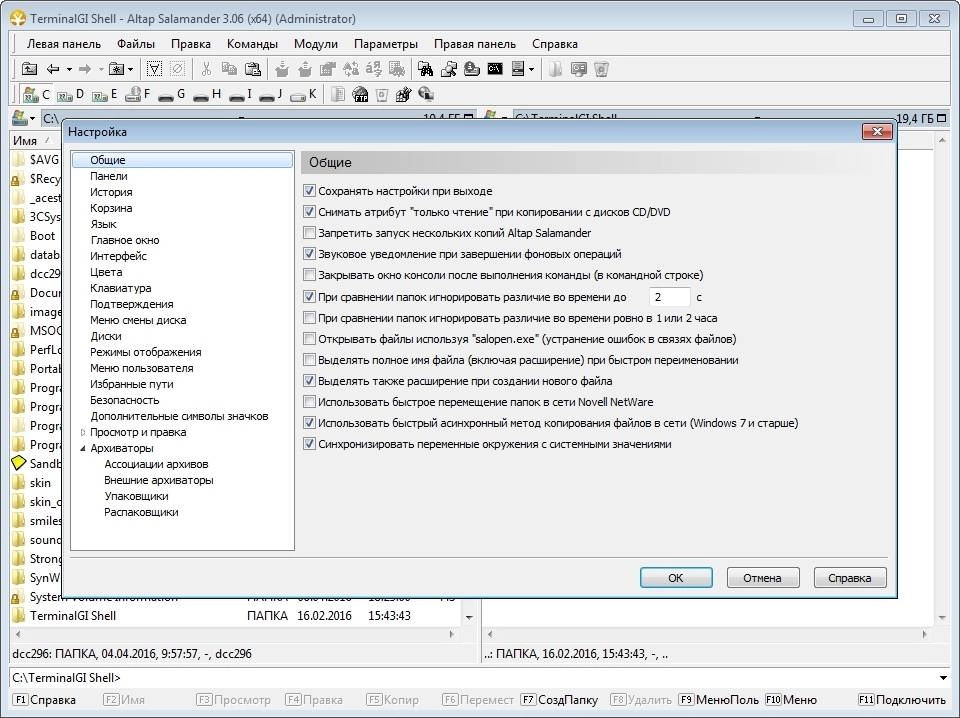Collapse 'Архиваторы' tree node

pos(83,448)
